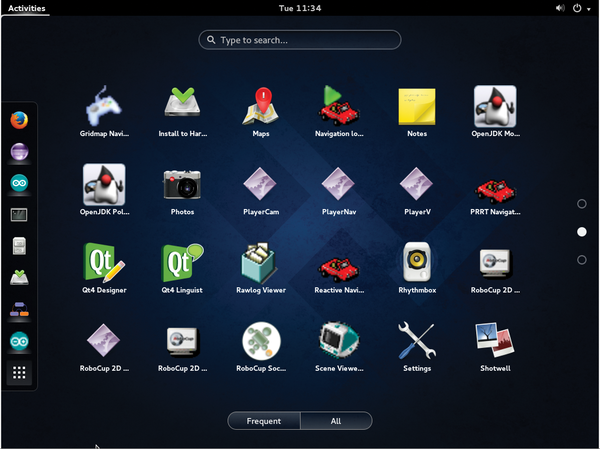600x449 pixels.
Task: Launch Qt4 Designer
Action: point(104,268)
